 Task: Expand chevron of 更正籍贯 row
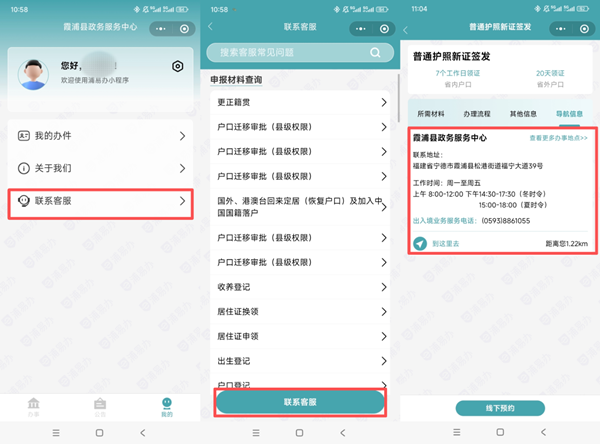pos(384,102)
